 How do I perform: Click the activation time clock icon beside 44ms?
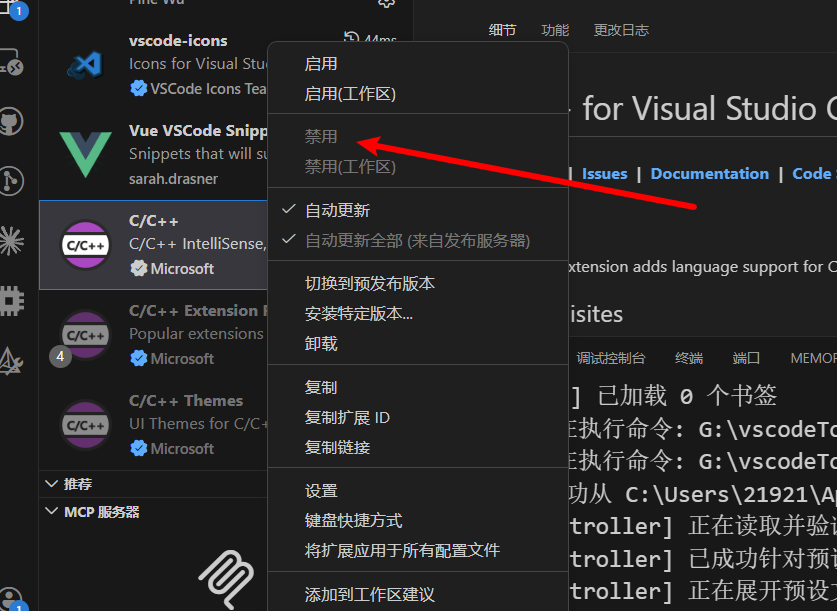click(x=351, y=37)
